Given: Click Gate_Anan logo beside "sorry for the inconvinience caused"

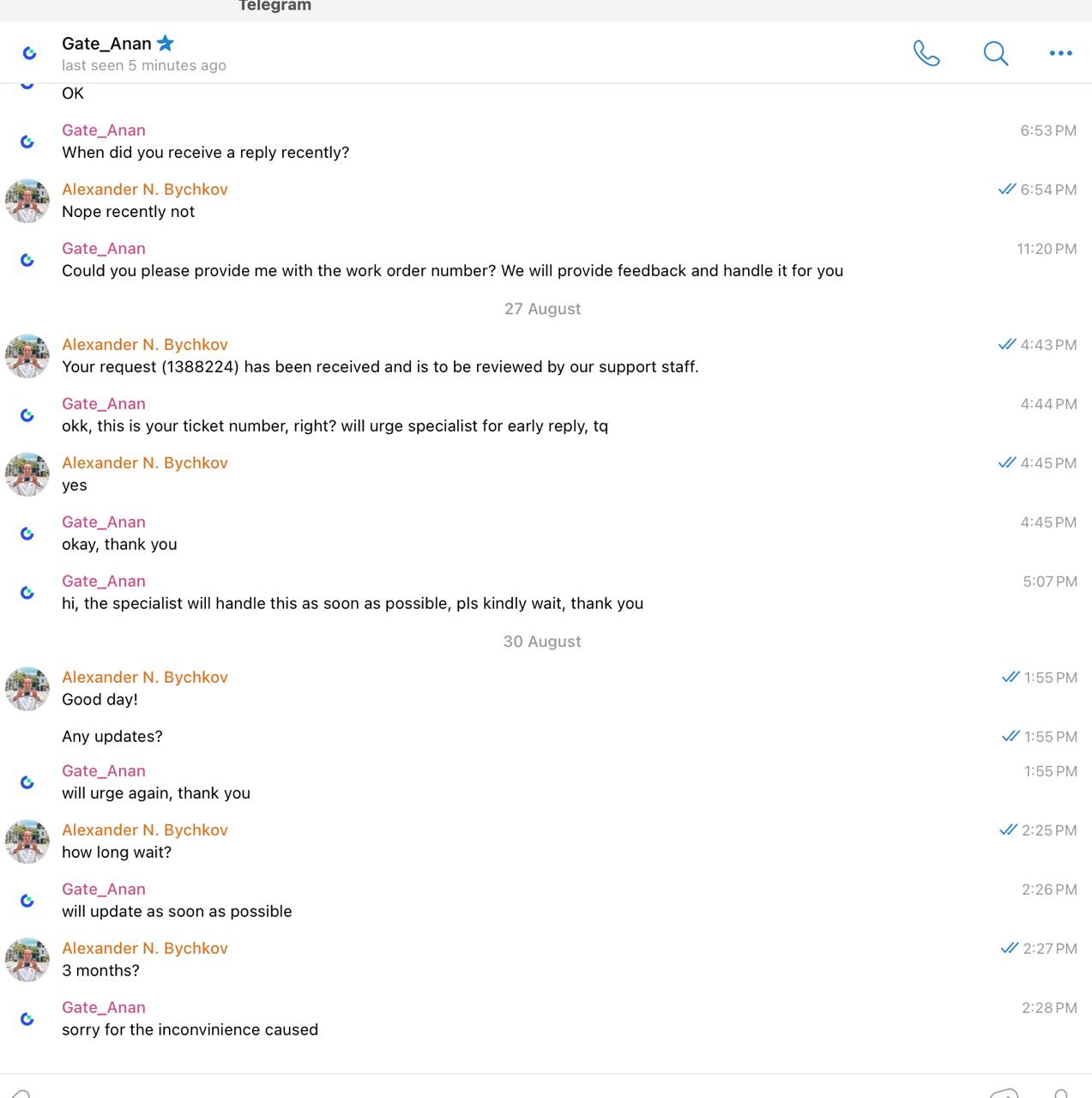Looking at the screenshot, I should tap(27, 1019).
